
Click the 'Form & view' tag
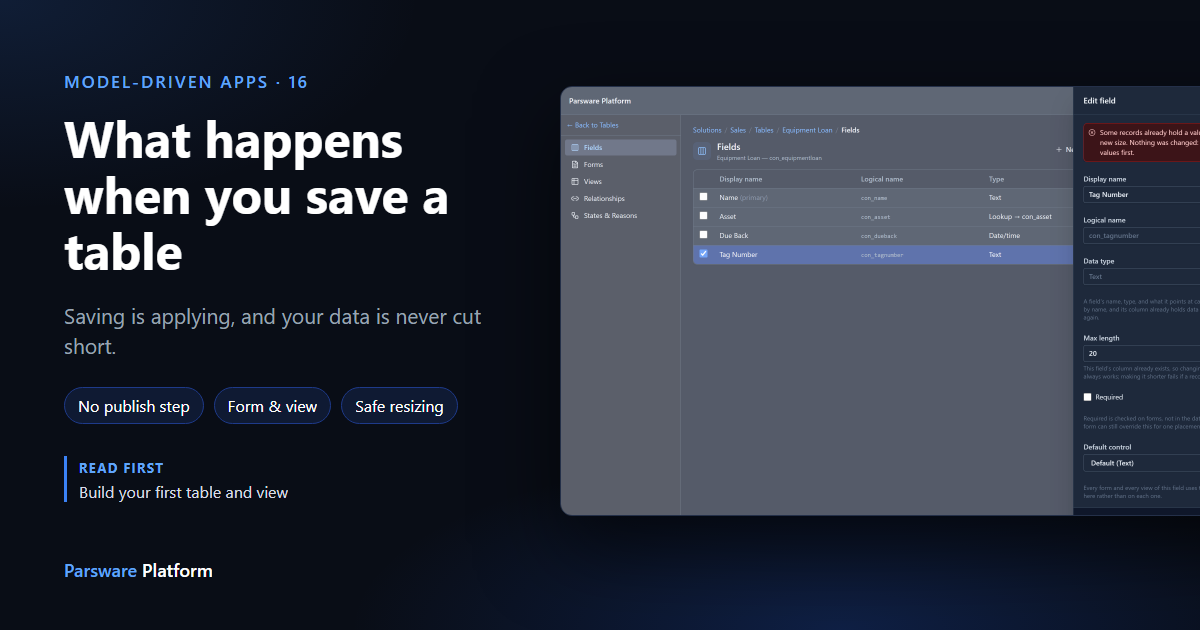coord(272,406)
